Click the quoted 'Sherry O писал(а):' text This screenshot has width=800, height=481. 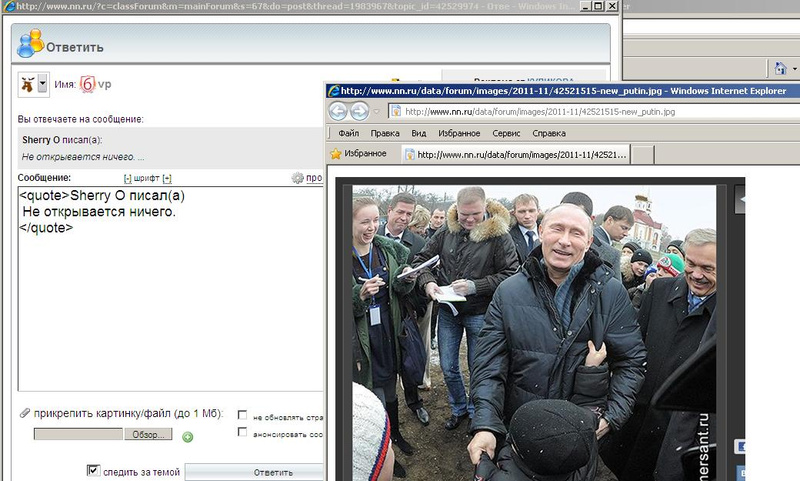[62, 140]
